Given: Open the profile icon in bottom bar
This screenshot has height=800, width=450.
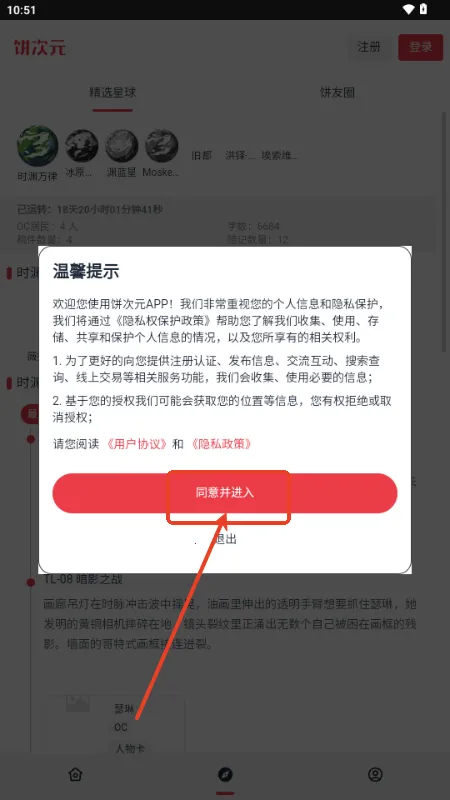Looking at the screenshot, I should click(375, 774).
